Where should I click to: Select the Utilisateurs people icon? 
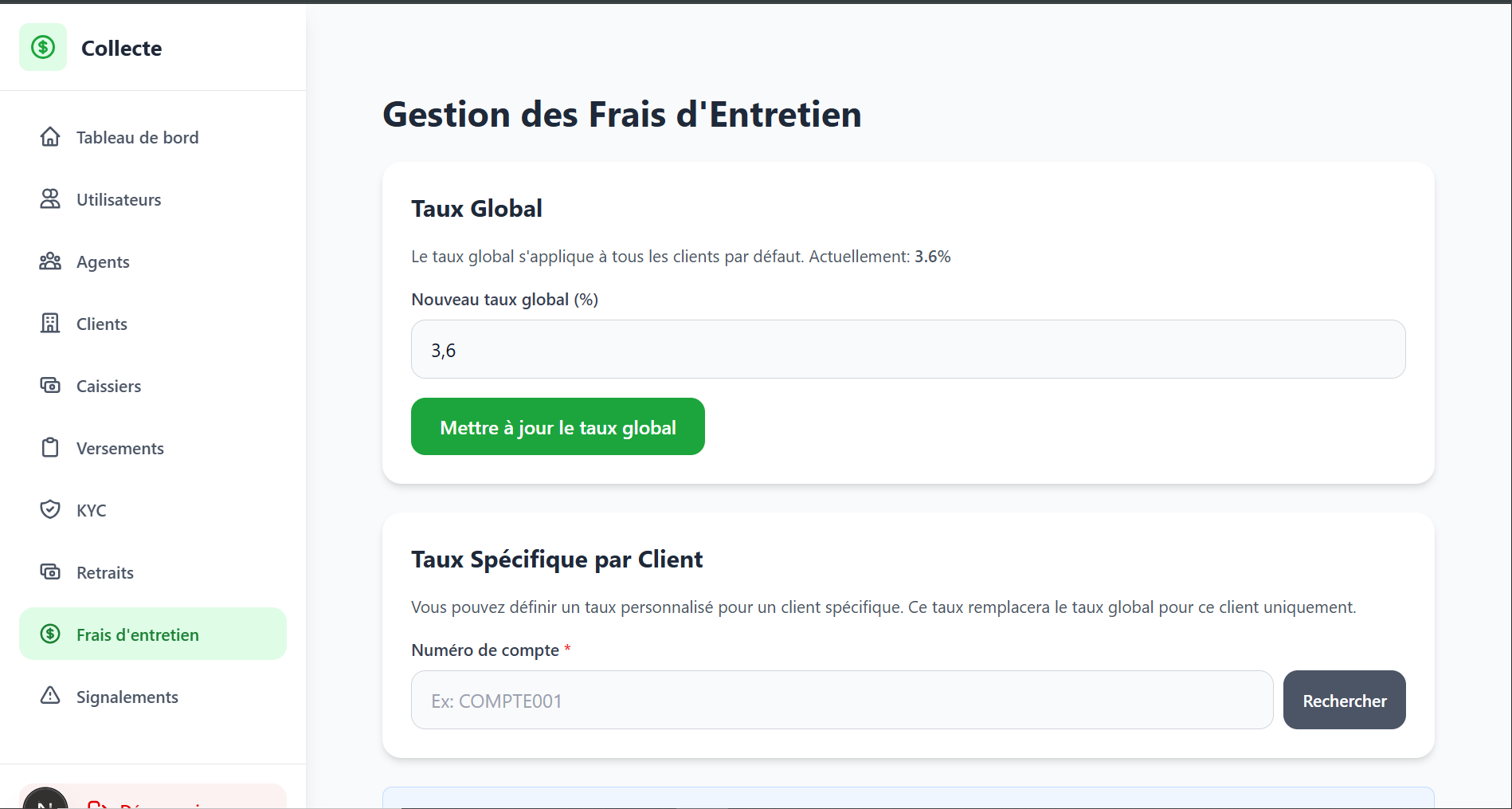coord(50,199)
